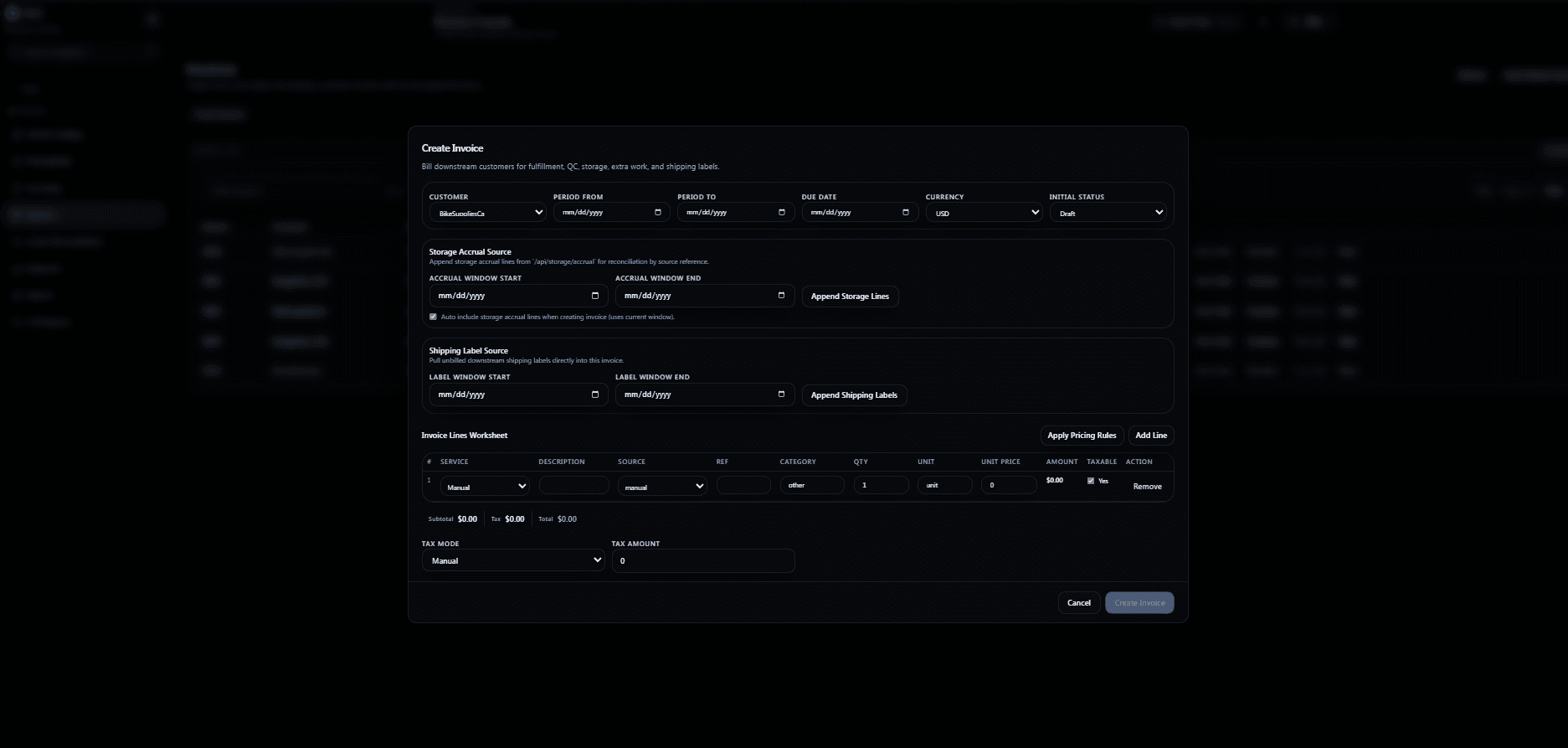The height and width of the screenshot is (748, 1568).
Task: Click the Create Invoice submit button
Action: pyautogui.click(x=1139, y=603)
